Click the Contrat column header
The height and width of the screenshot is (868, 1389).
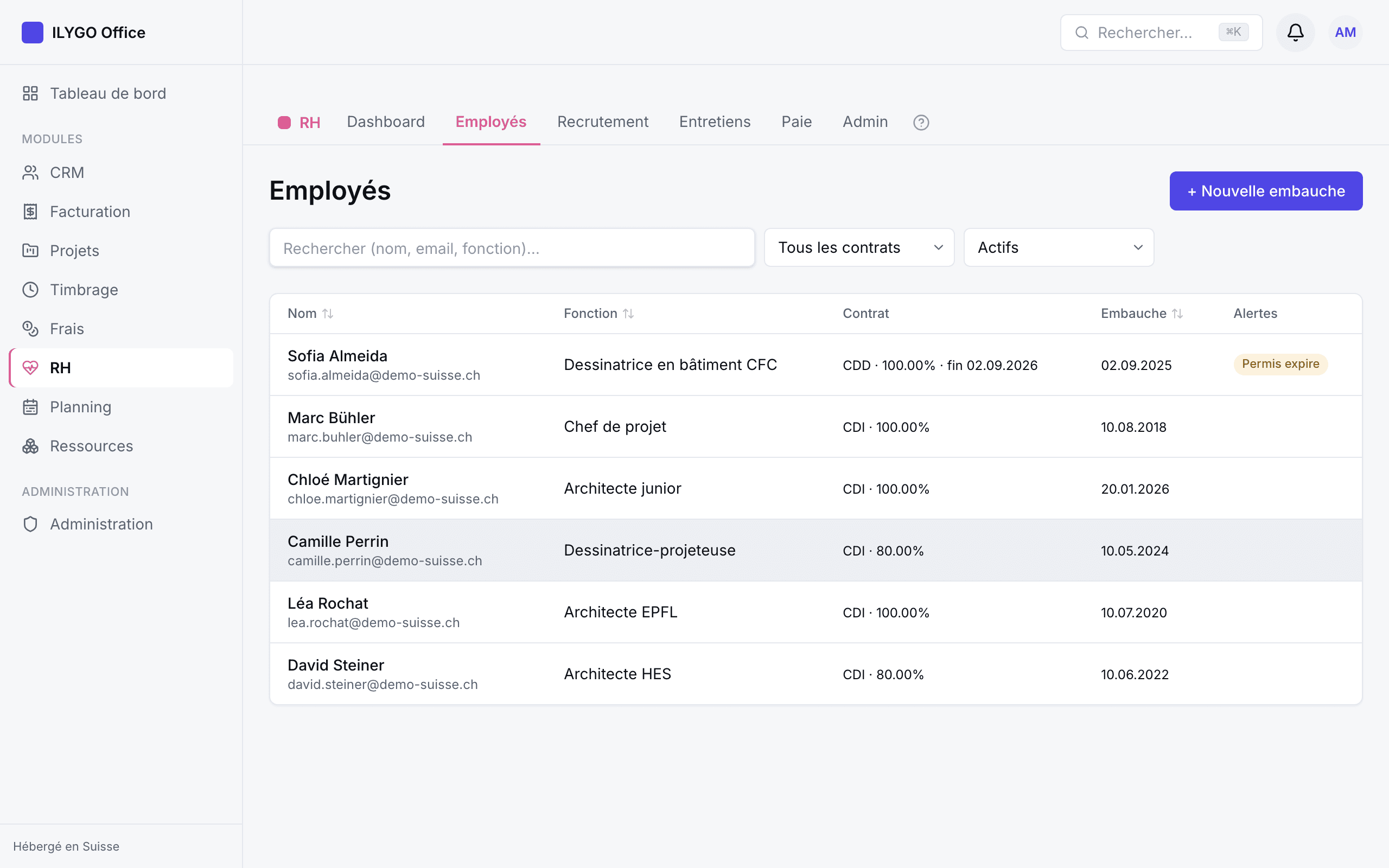865,314
